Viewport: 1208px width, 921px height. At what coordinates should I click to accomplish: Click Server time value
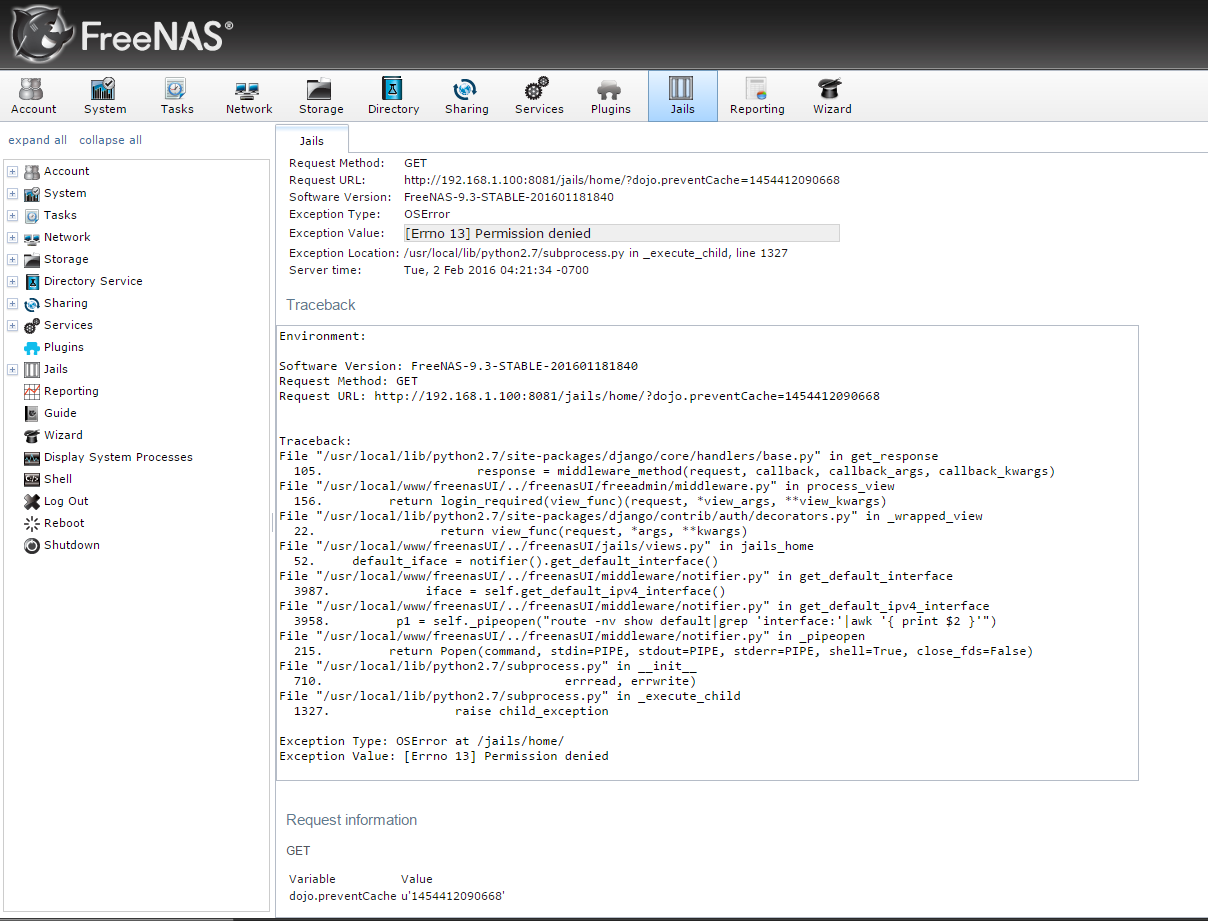pos(496,270)
